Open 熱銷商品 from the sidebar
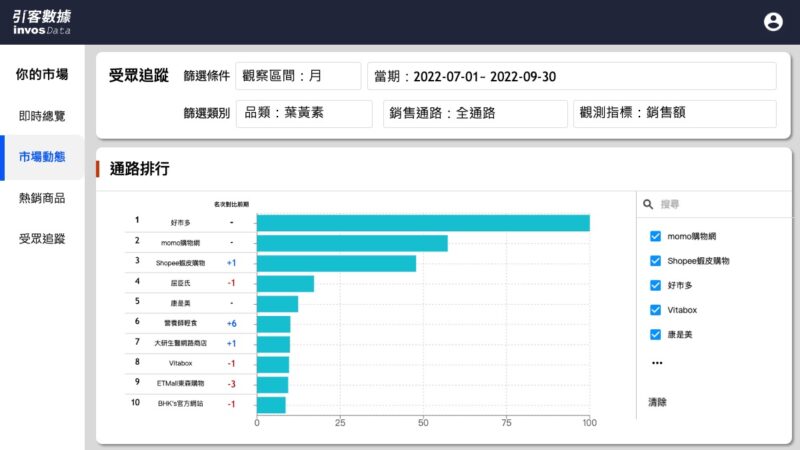 pyautogui.click(x=42, y=198)
